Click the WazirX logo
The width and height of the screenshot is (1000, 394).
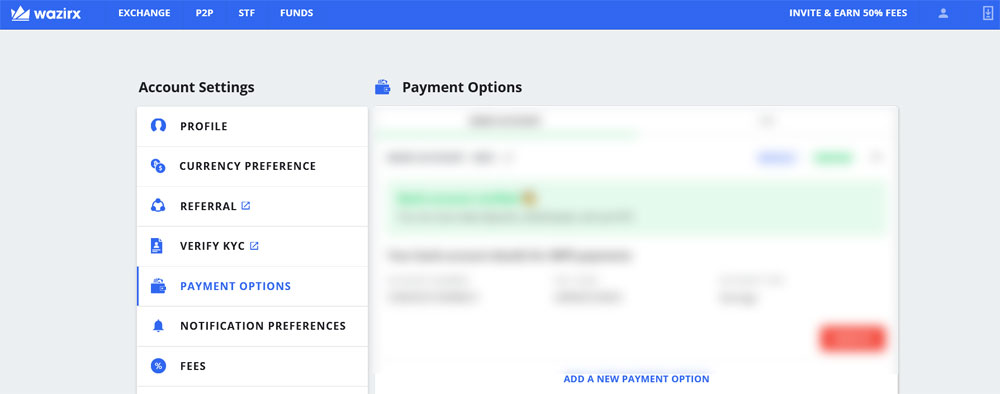46,13
